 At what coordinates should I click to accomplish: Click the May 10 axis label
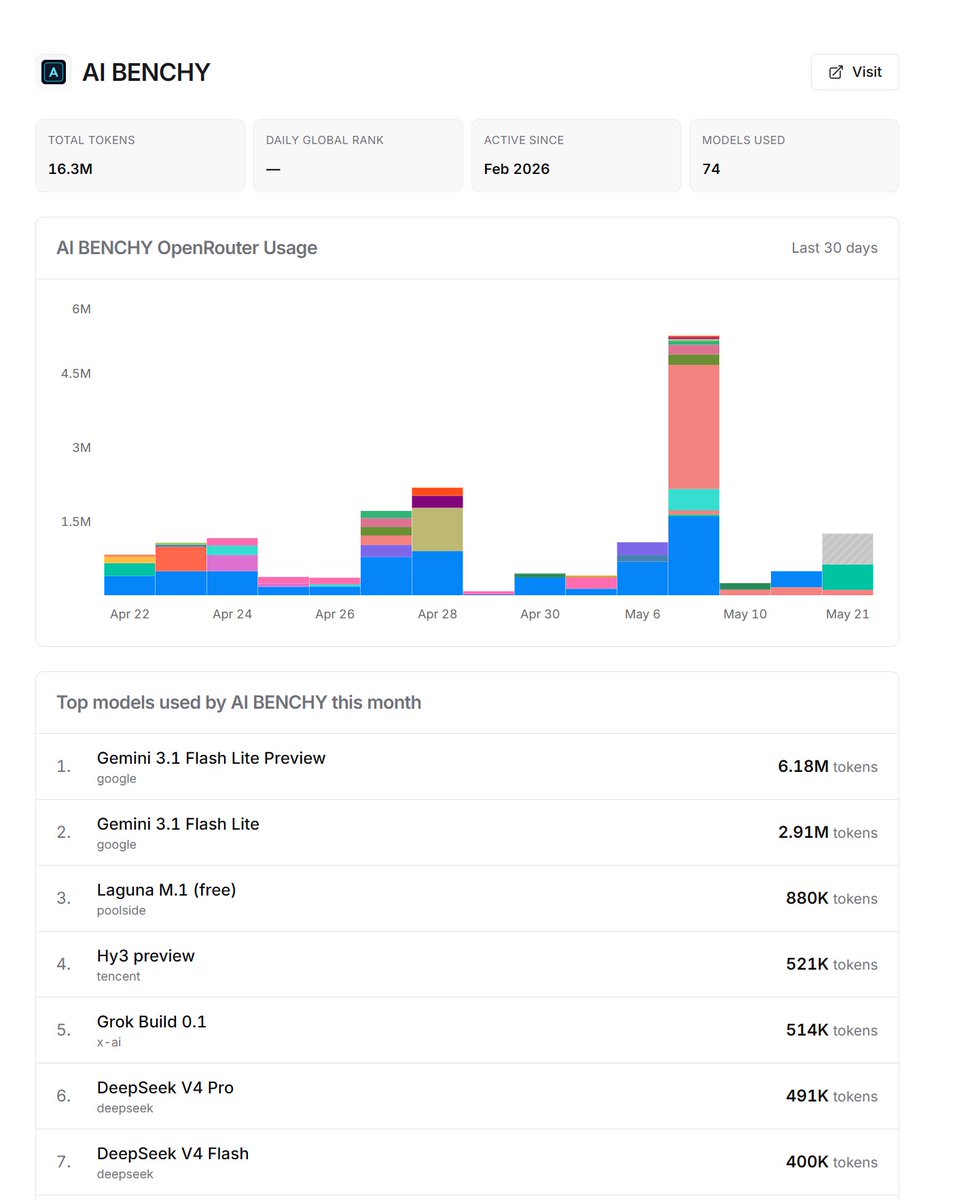tap(745, 614)
